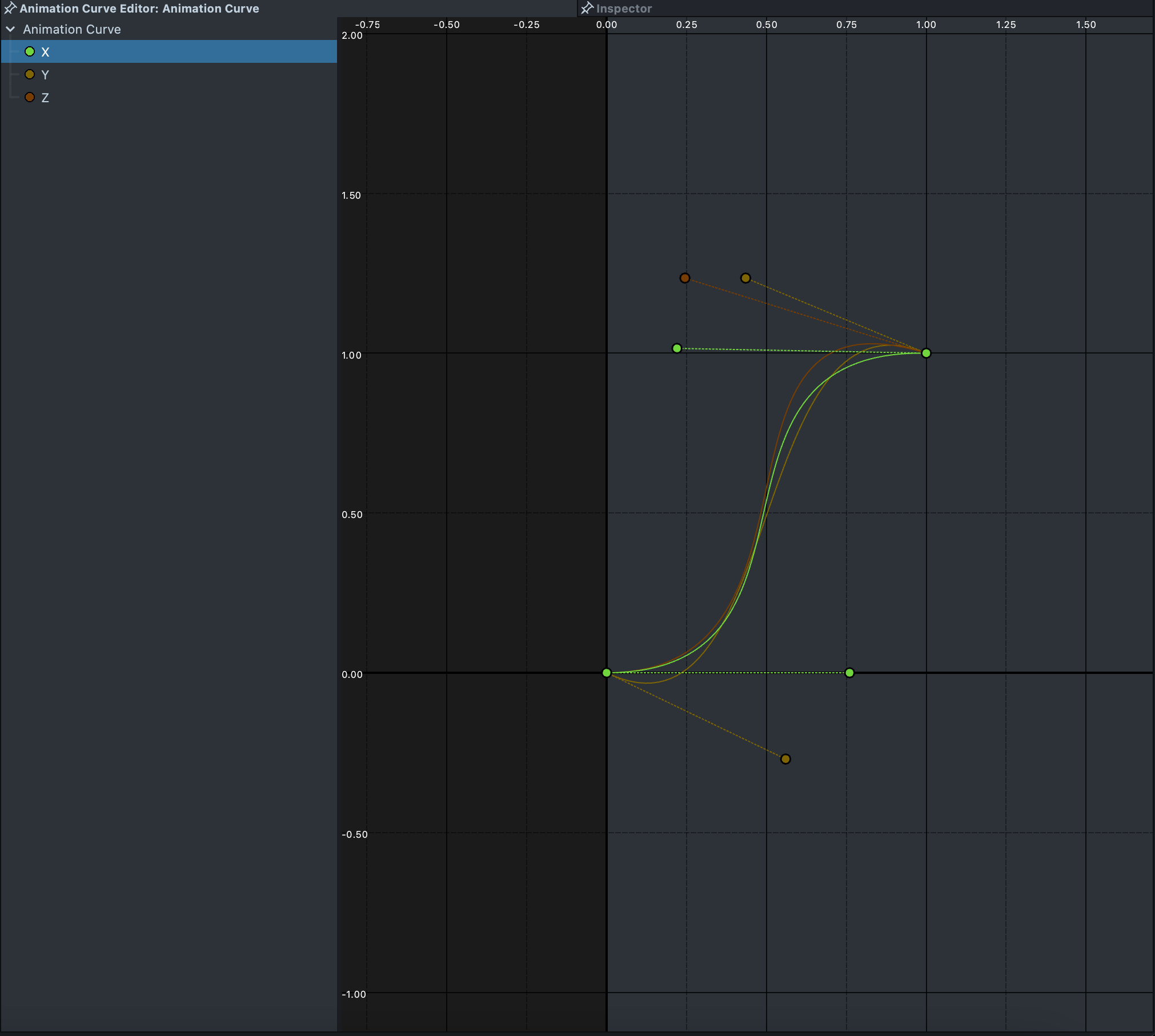Viewport: 1155px width, 1036px height.
Task: Select the green keyframe at the origin
Action: coord(607,673)
